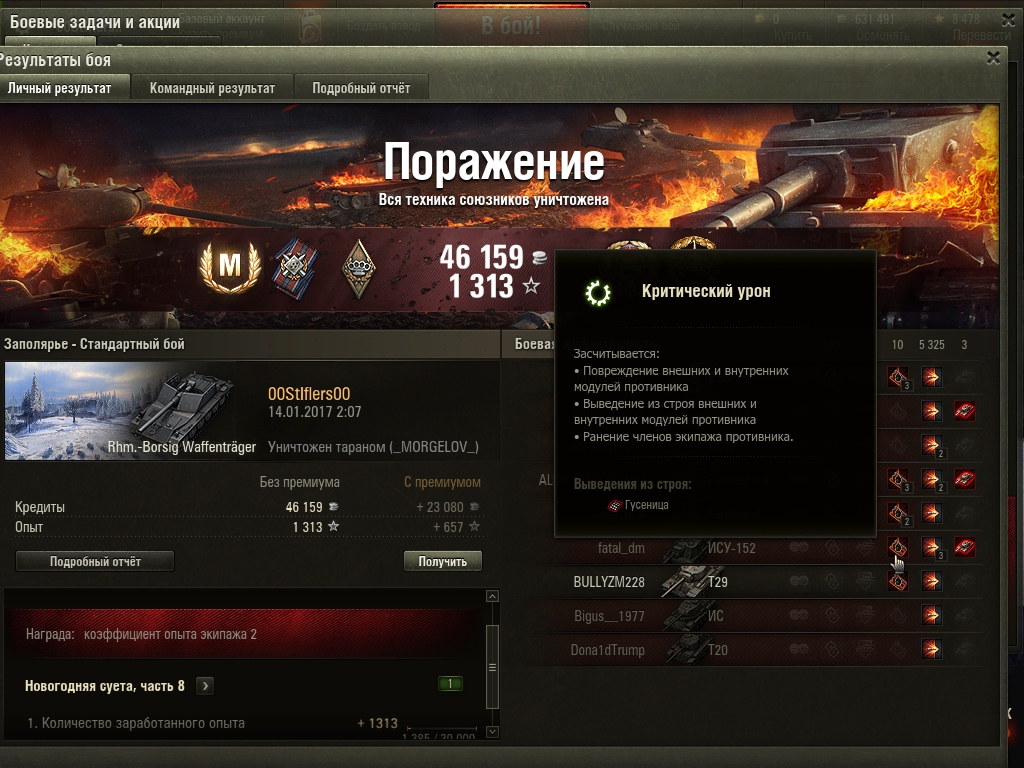Close the Результаты боя window
1024x768 pixels.
[993, 57]
